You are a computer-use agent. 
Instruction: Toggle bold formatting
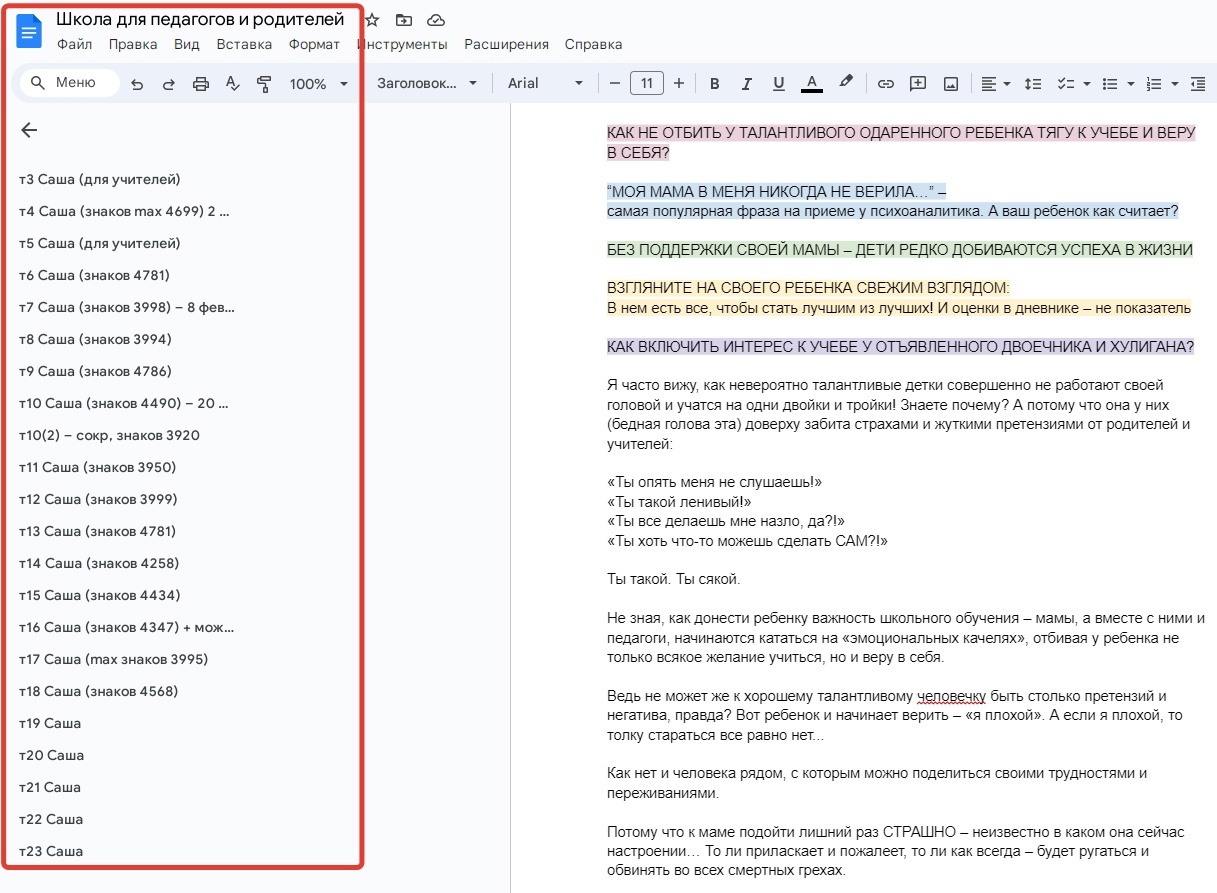[x=714, y=84]
